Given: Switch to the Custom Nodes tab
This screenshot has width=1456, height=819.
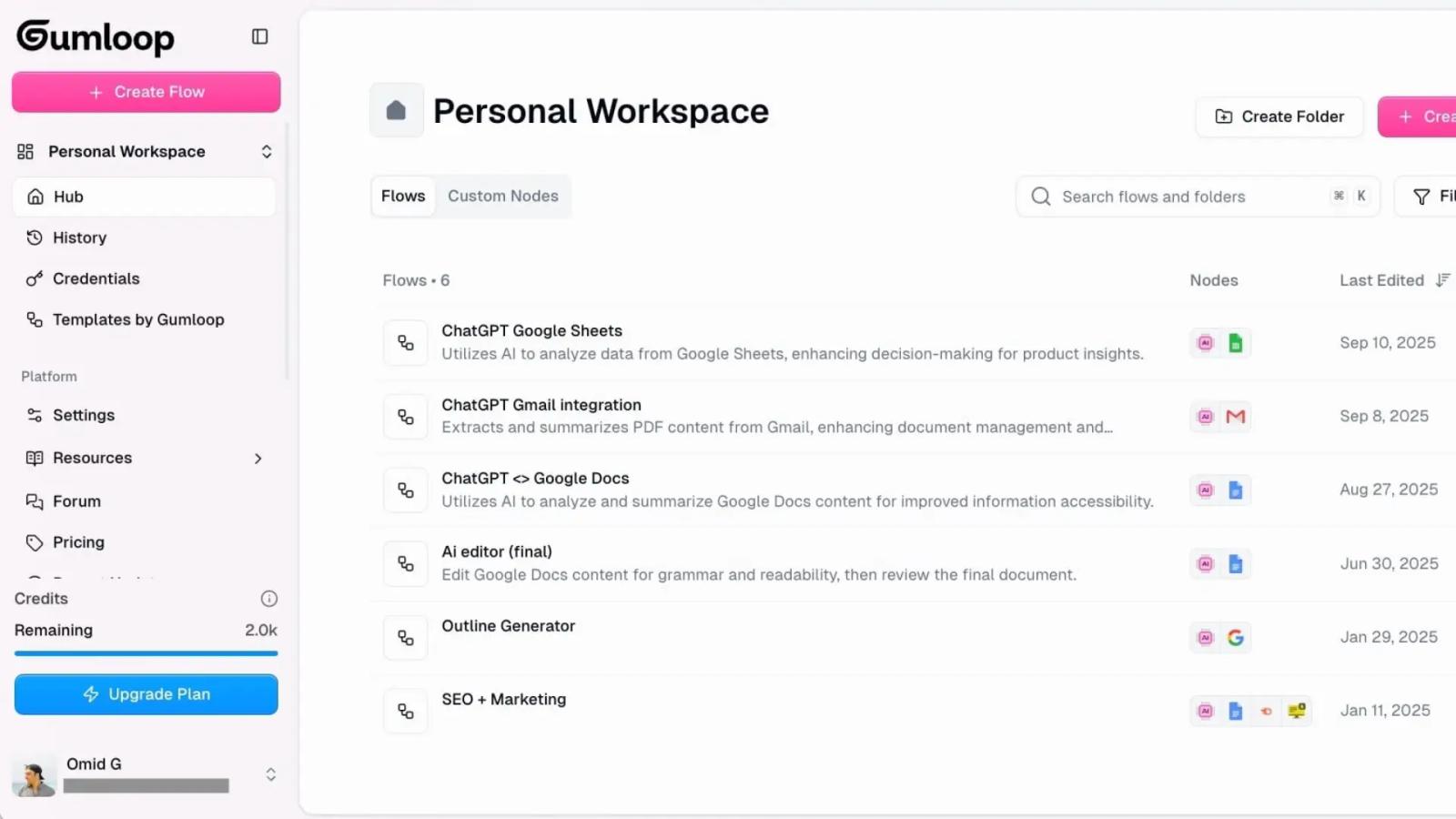Looking at the screenshot, I should point(503,196).
